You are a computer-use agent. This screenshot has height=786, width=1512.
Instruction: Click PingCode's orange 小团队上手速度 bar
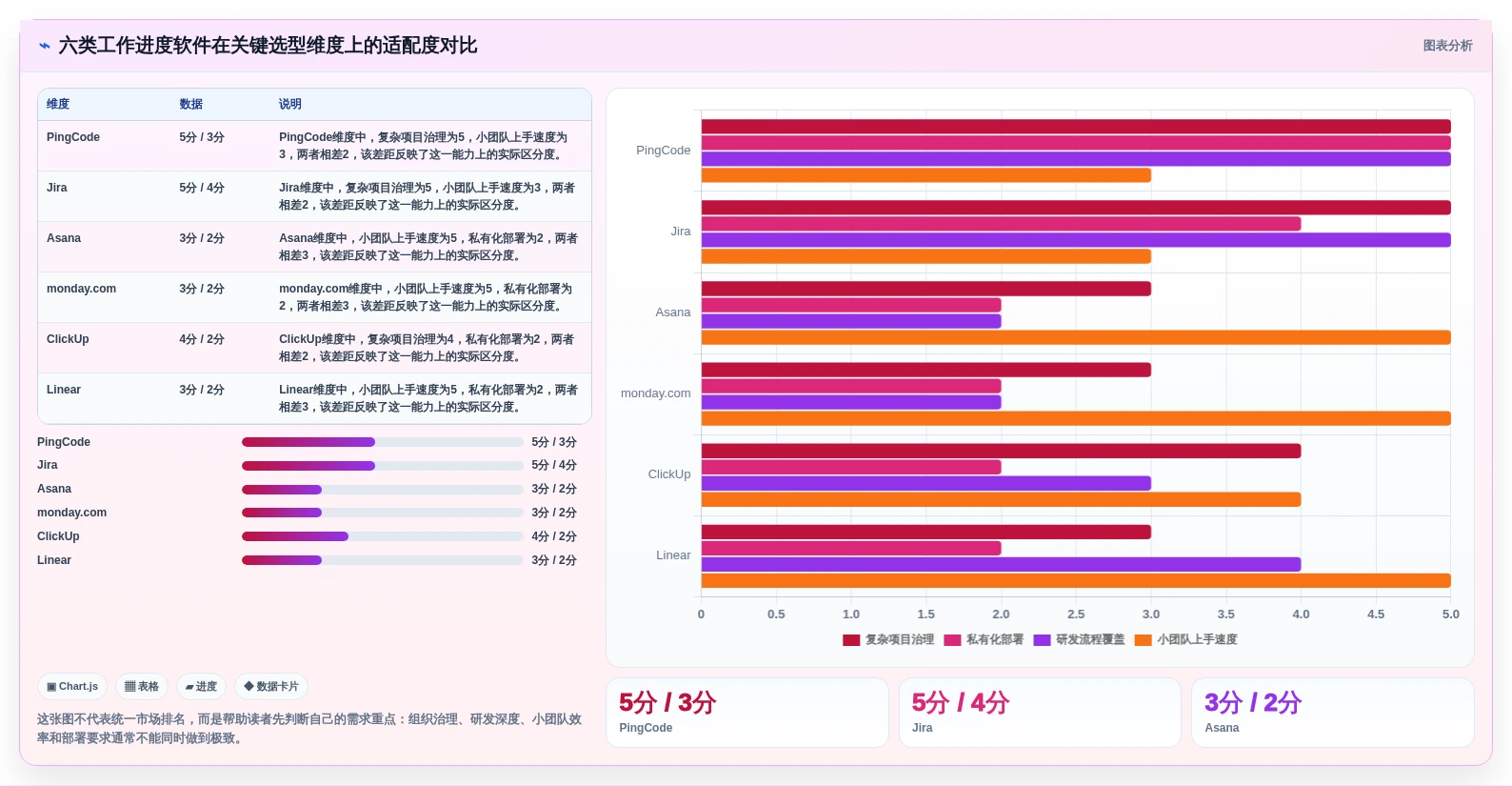926,175
